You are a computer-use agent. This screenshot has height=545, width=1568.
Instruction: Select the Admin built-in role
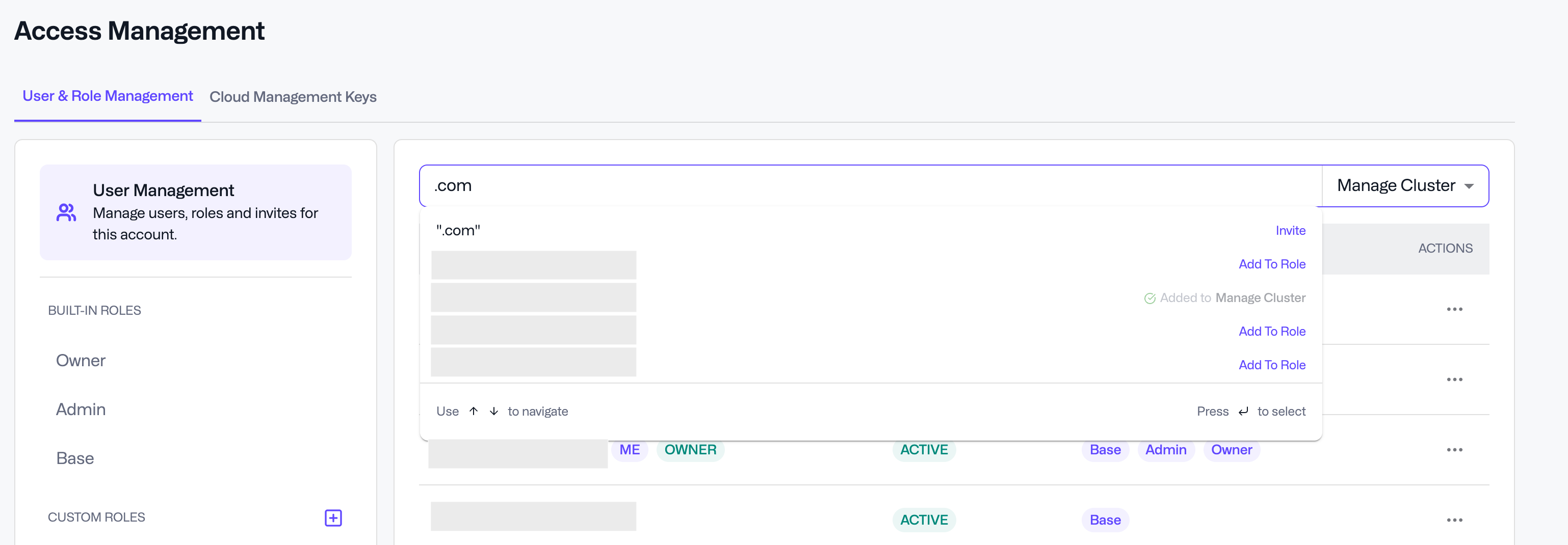81,410
